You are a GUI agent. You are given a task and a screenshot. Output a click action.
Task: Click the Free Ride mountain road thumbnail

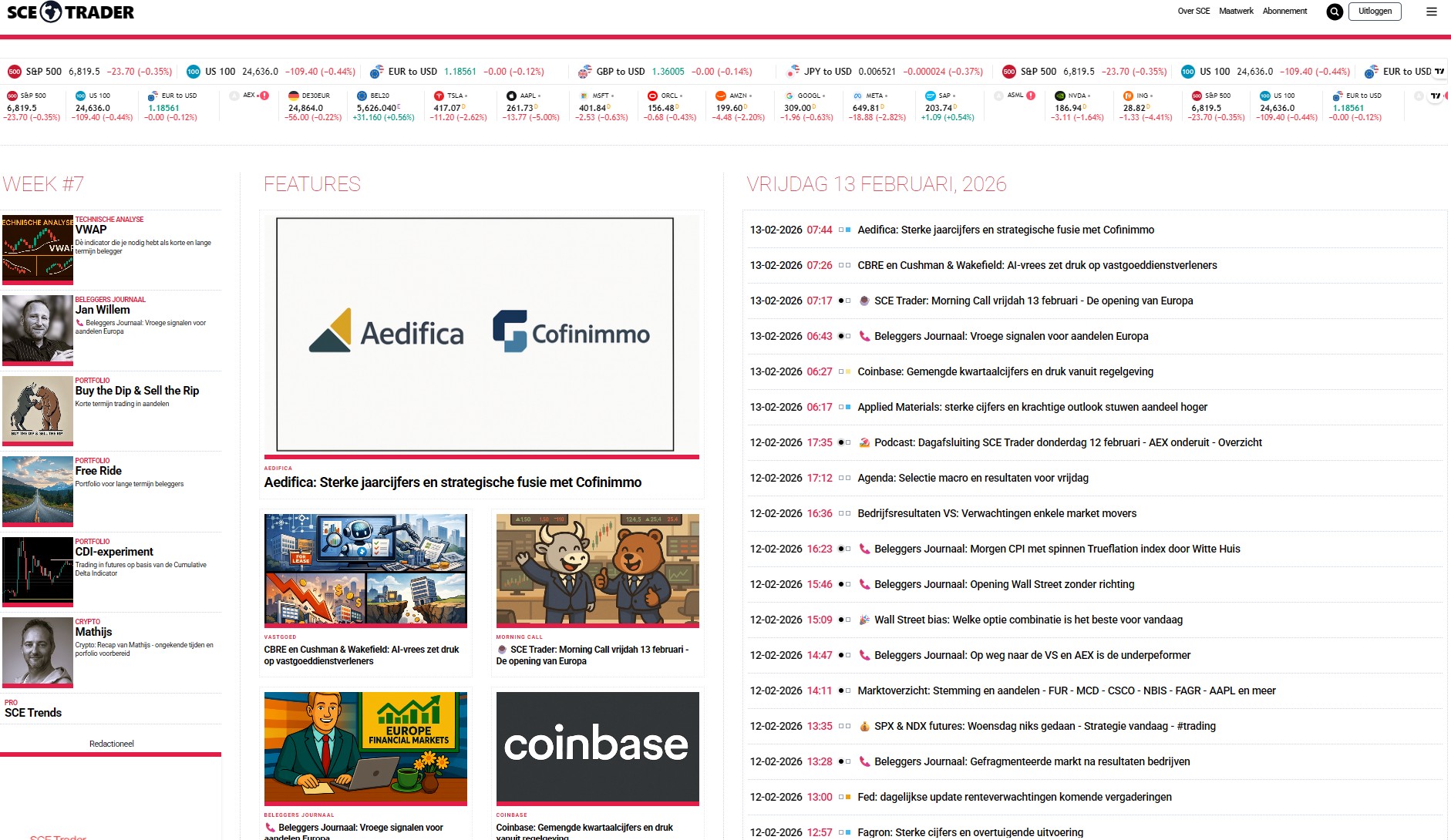click(38, 490)
